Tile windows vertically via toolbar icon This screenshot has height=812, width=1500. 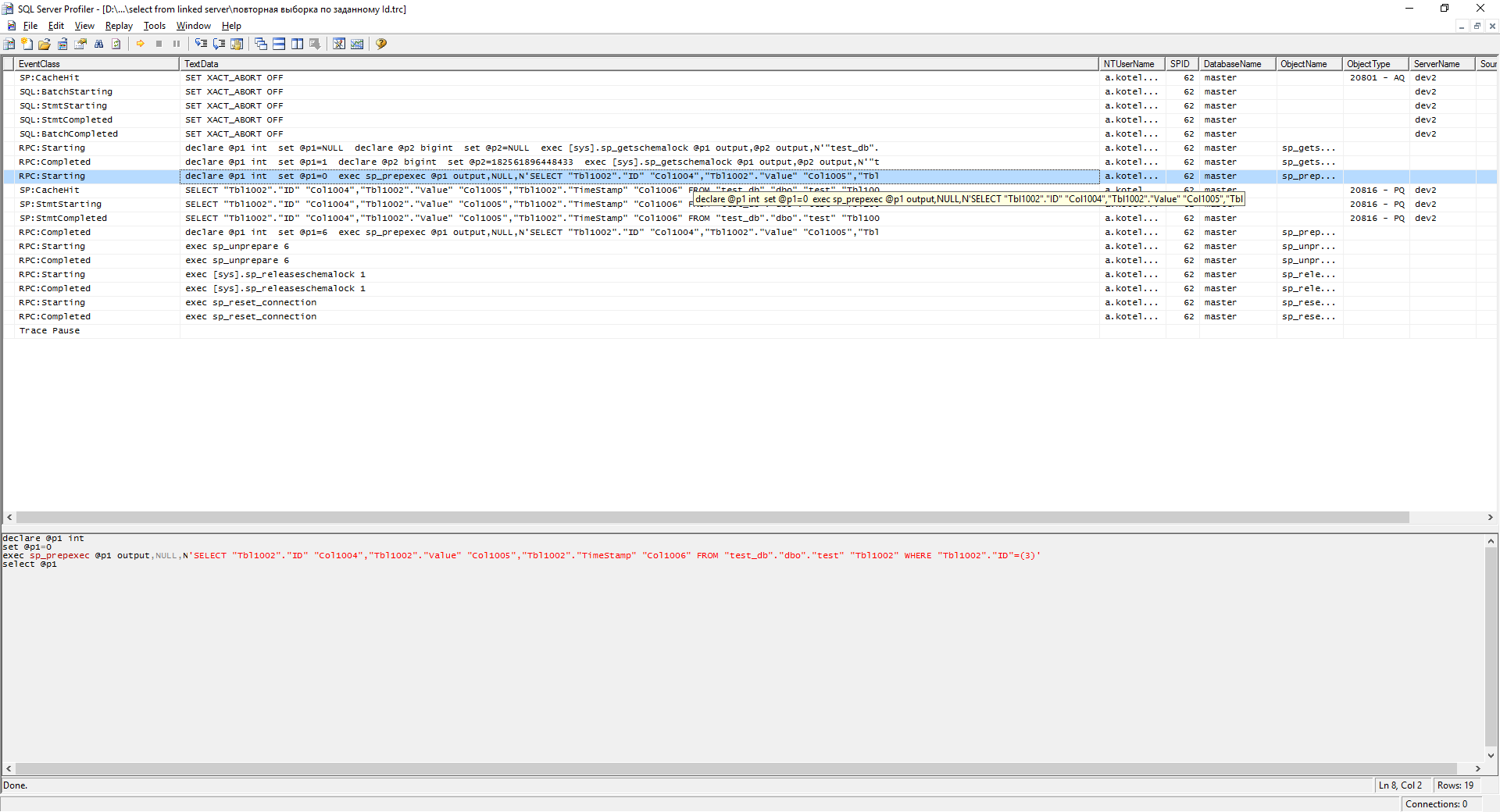[297, 44]
